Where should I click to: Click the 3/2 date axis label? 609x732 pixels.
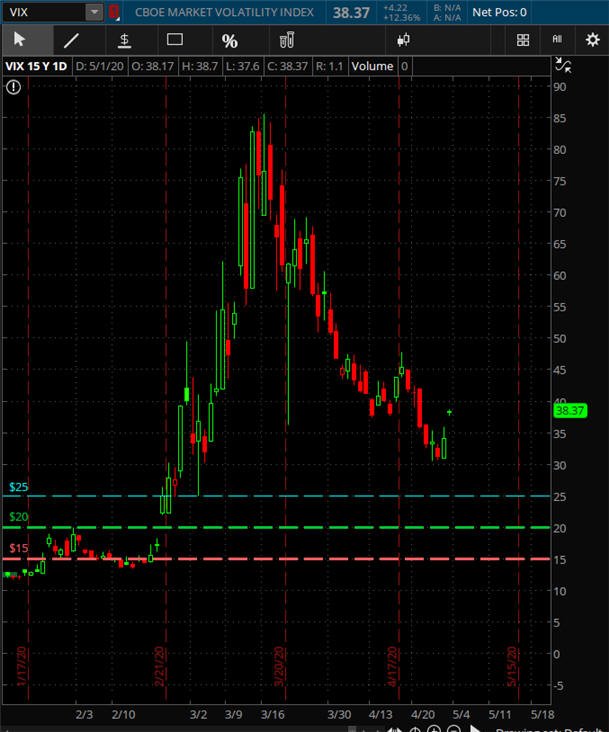[x=198, y=715]
